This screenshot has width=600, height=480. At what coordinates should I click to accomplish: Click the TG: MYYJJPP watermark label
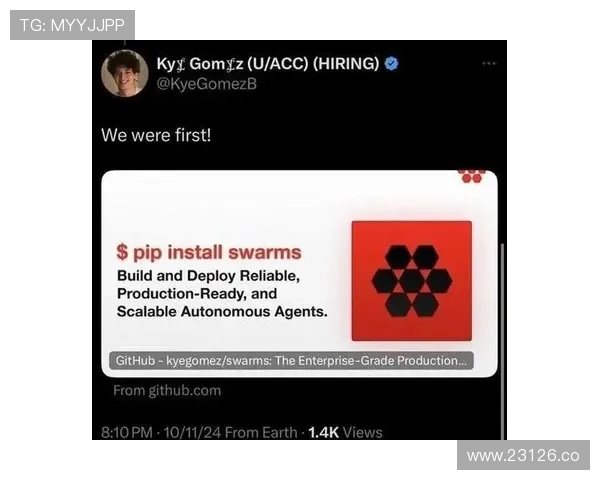[x=72, y=25]
